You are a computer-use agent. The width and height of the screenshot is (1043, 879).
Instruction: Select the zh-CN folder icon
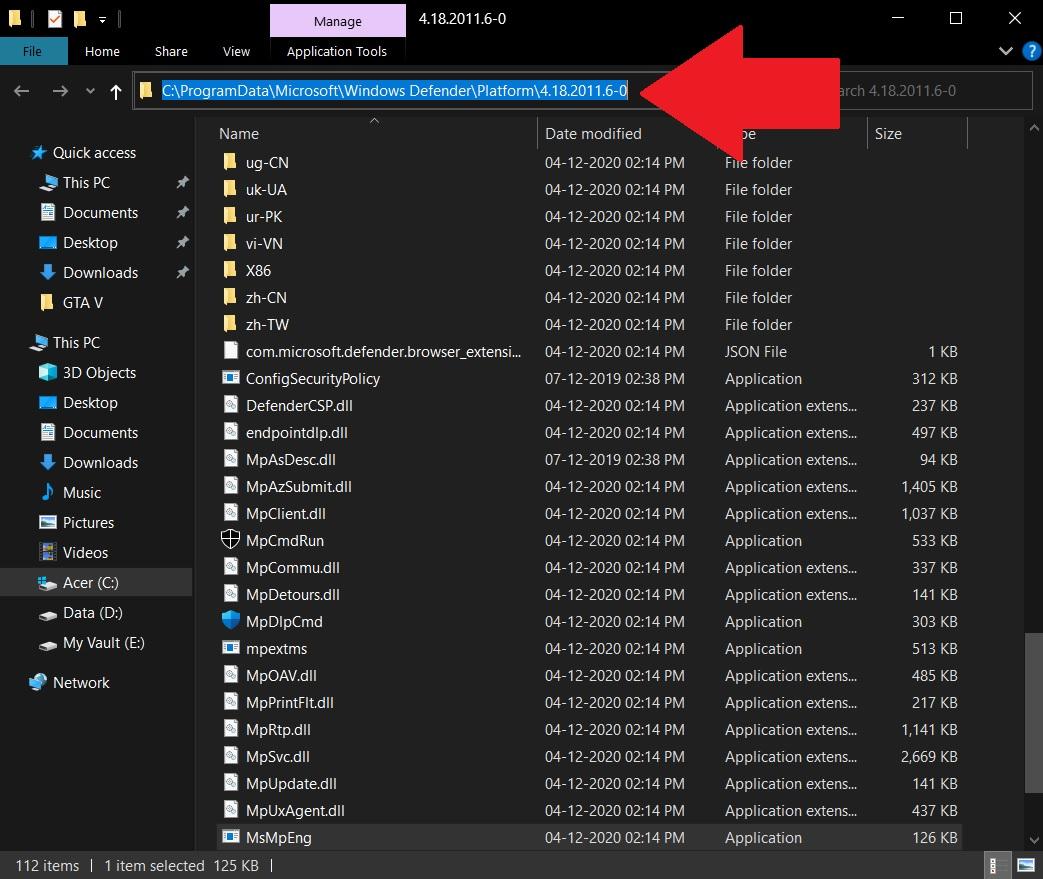tap(230, 297)
